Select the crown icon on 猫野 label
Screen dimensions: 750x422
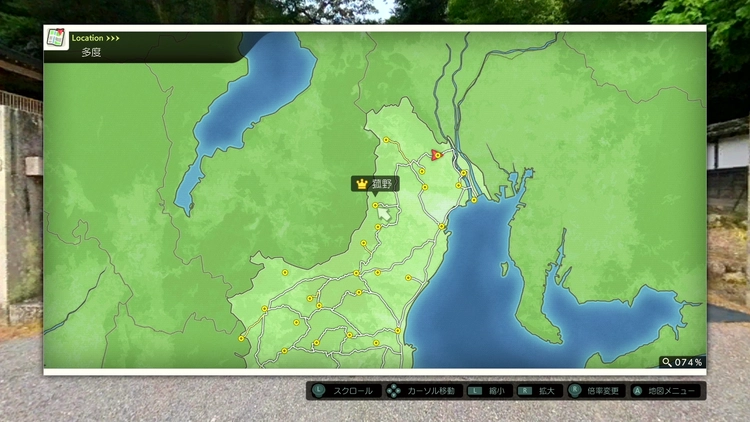click(x=361, y=184)
